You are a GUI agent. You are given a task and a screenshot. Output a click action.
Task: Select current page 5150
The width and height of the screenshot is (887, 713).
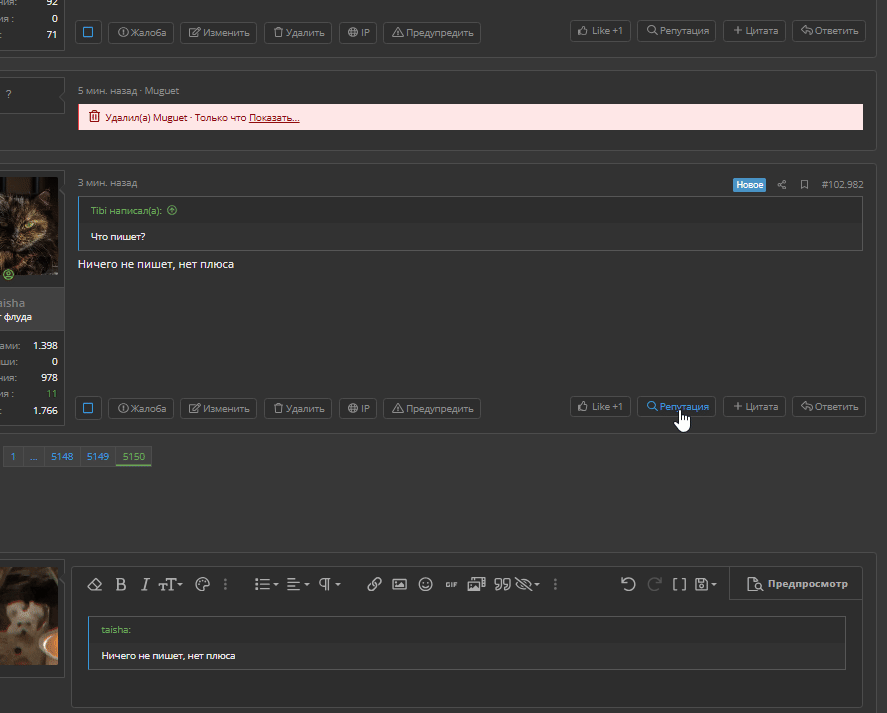134,457
